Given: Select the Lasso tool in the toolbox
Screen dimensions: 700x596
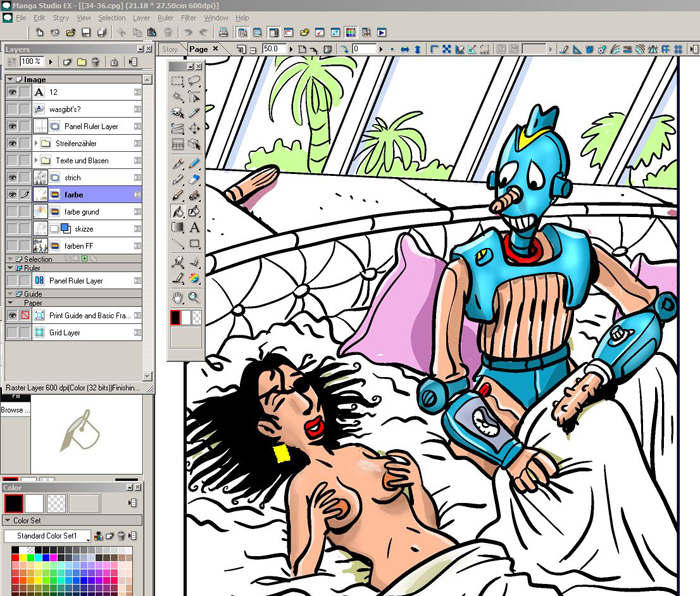Looking at the screenshot, I should click(x=194, y=81).
